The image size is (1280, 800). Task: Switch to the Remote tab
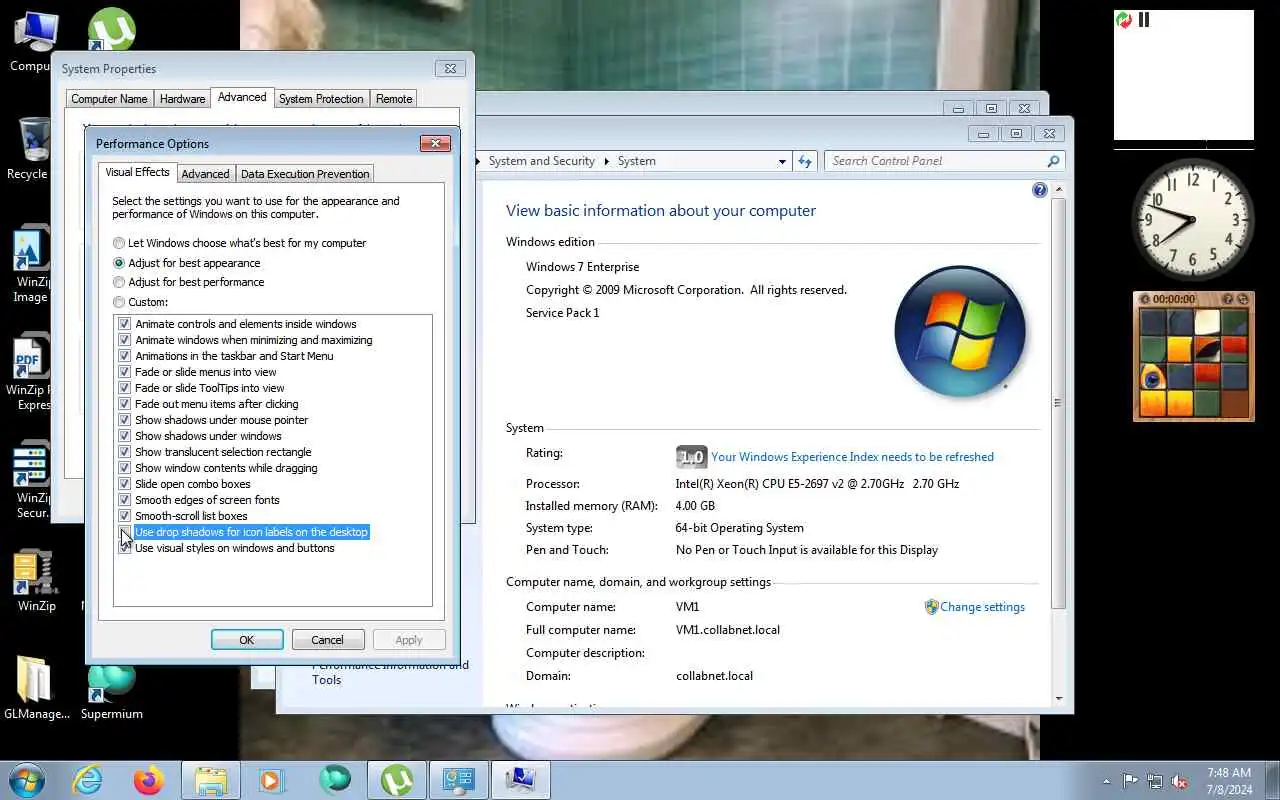(394, 99)
